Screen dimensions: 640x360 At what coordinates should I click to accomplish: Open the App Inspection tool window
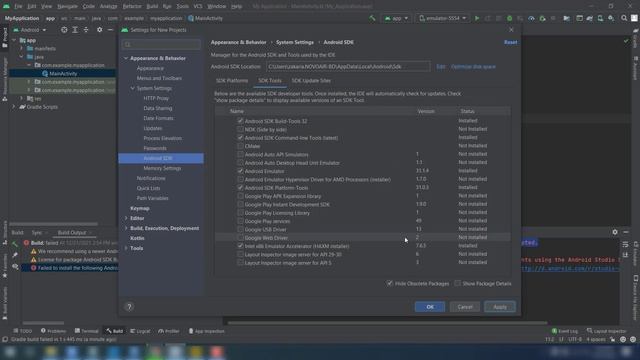click(x=206, y=331)
